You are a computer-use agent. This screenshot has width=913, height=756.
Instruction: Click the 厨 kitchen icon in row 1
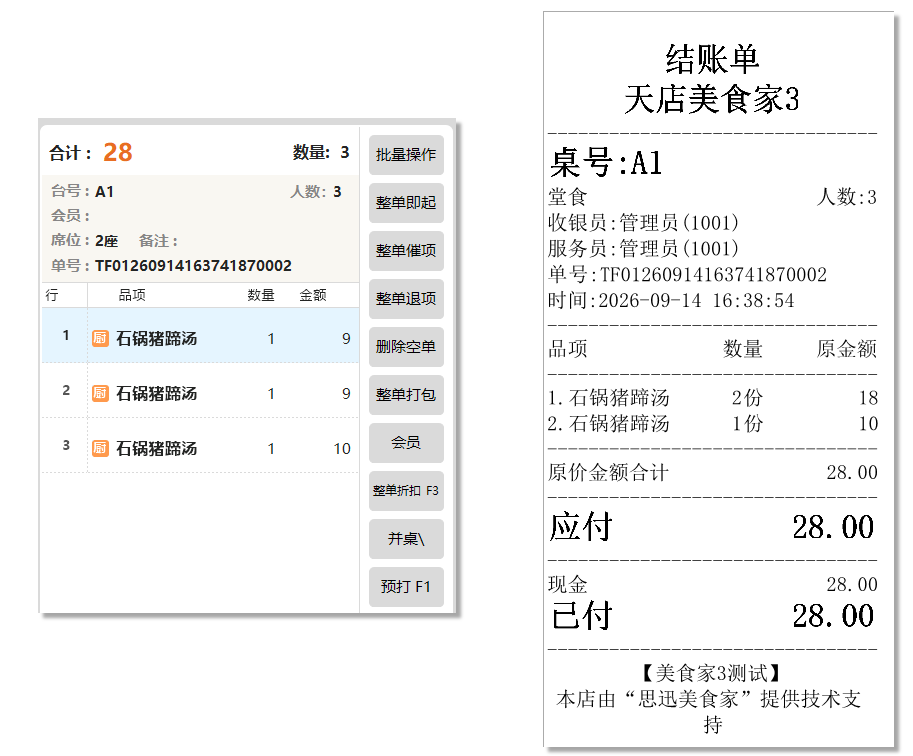[100, 338]
